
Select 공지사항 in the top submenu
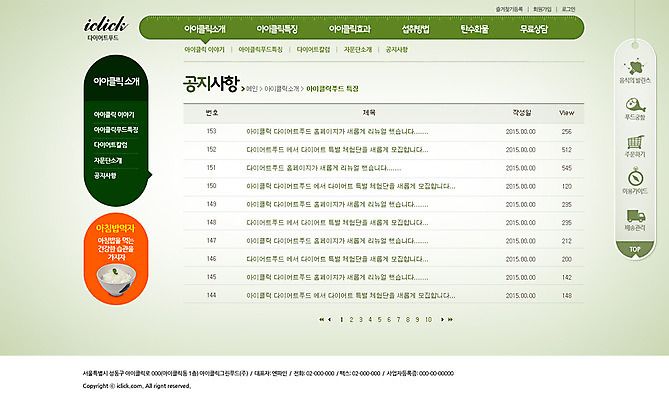(397, 49)
